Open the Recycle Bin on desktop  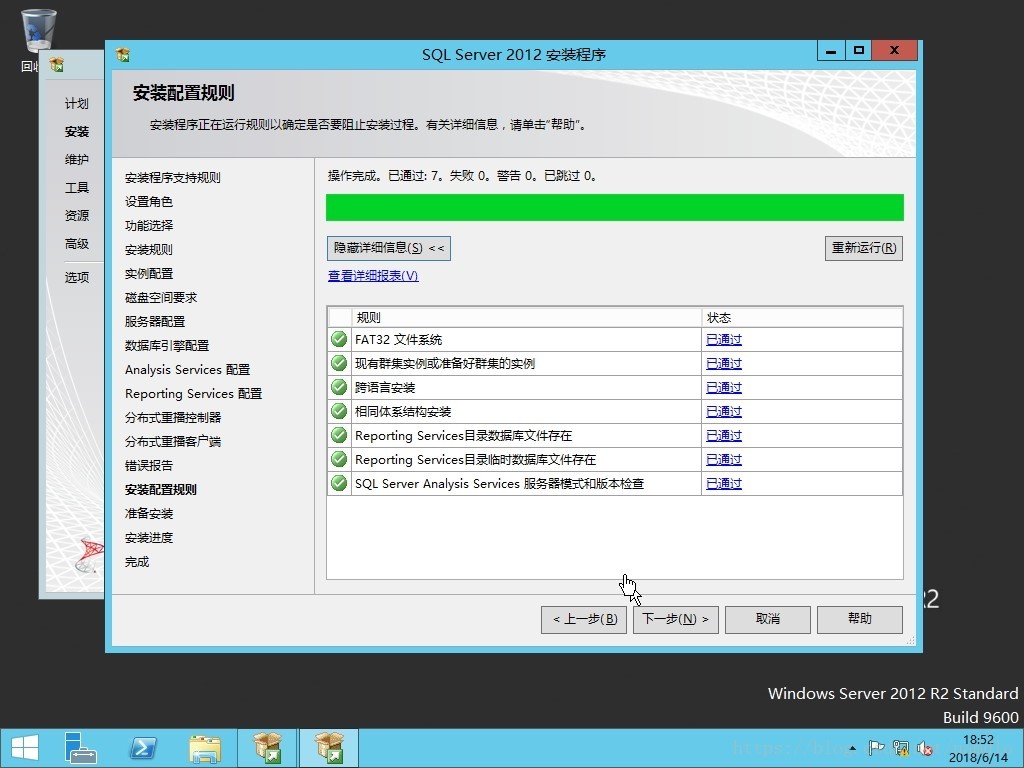click(39, 31)
